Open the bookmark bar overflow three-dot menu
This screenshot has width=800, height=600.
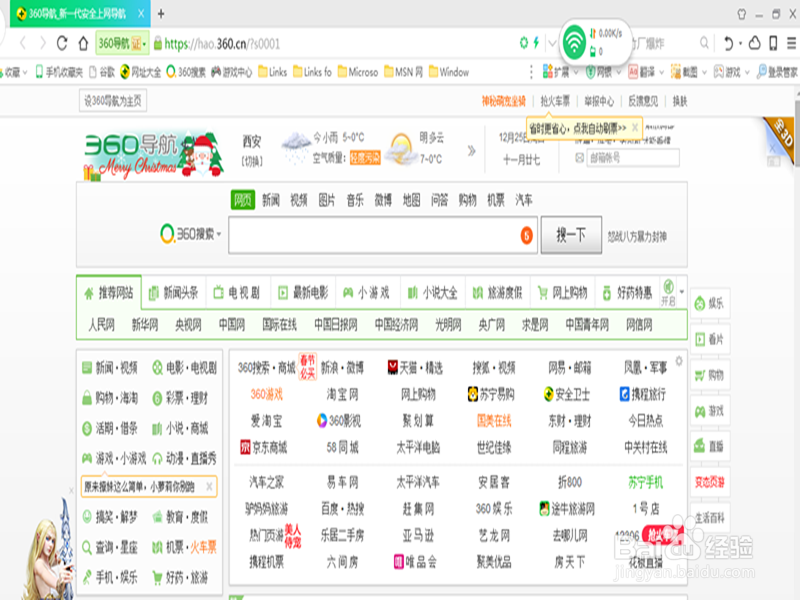(x=531, y=72)
